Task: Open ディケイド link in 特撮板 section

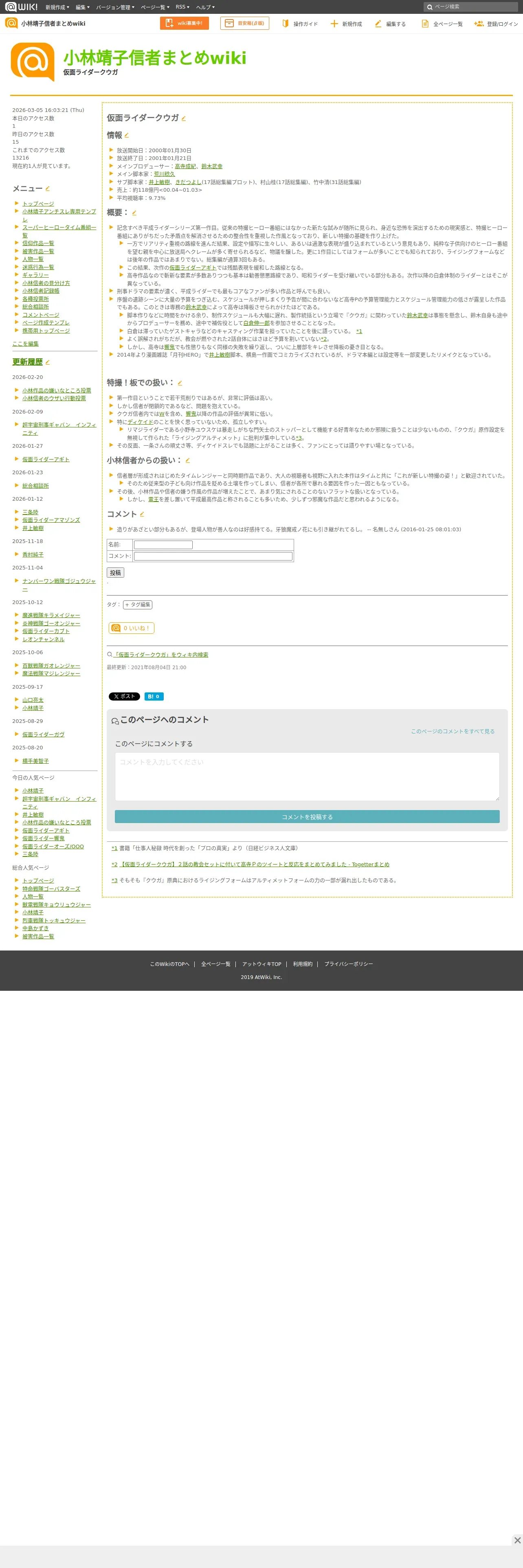Action: pos(141,422)
